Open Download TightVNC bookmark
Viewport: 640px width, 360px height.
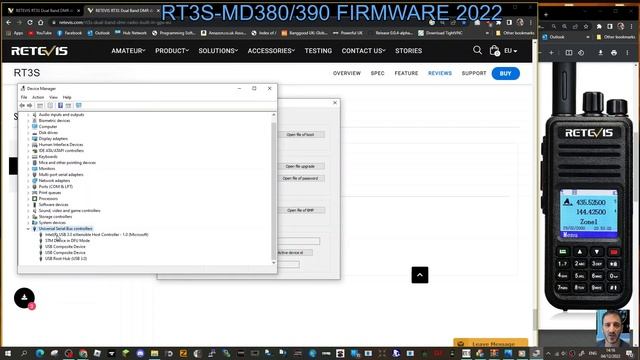tap(441, 33)
